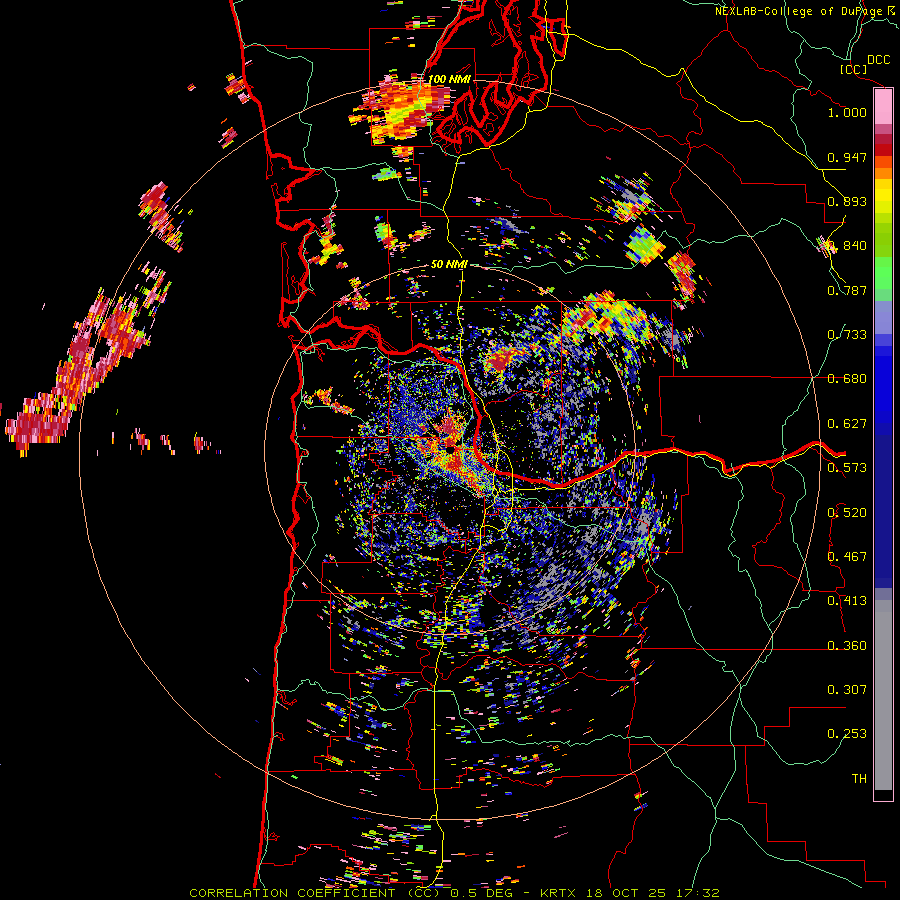
Task: Click the 0.733 scale value
Action: click(x=847, y=335)
